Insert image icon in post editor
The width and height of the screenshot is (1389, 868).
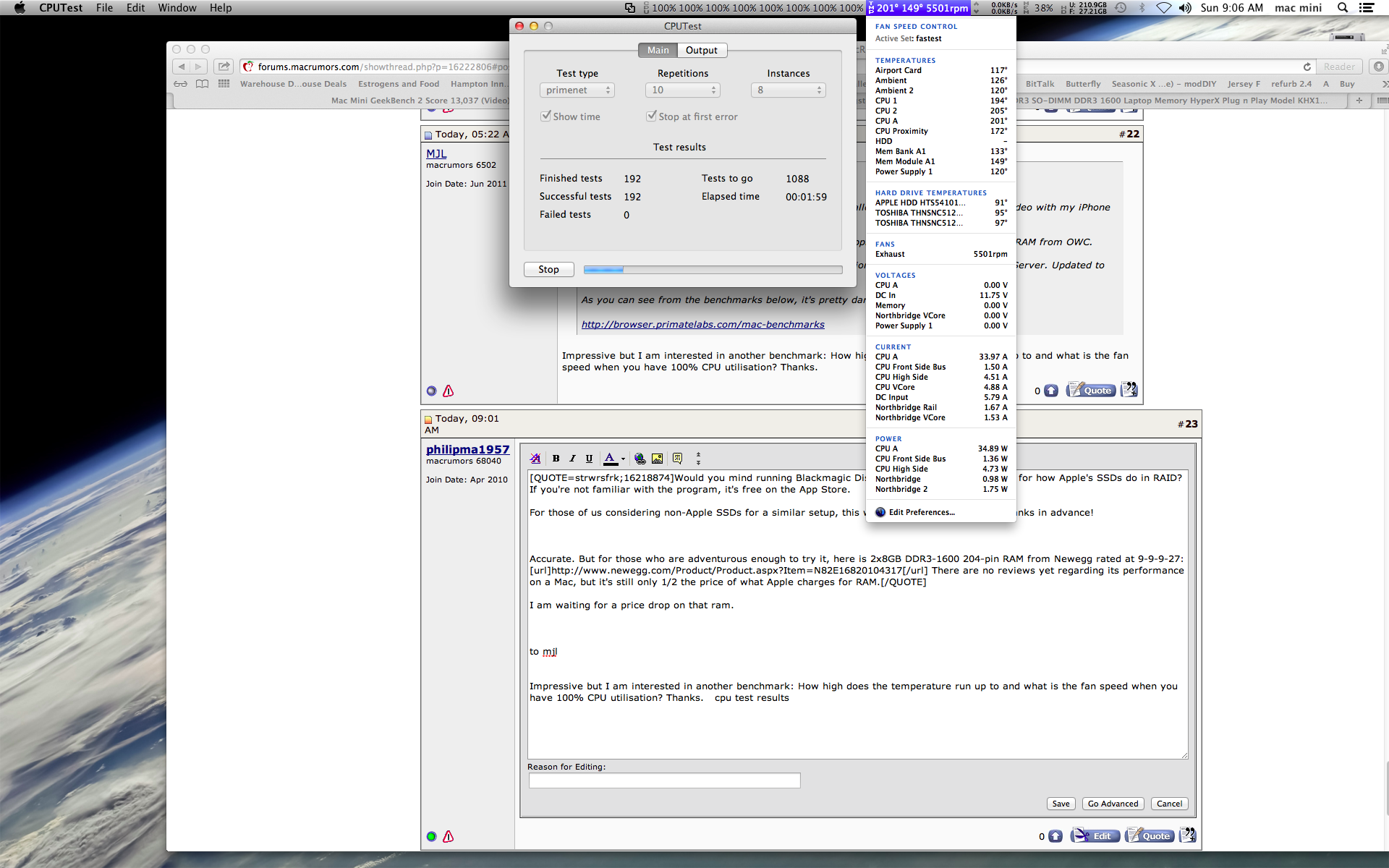coord(657,458)
